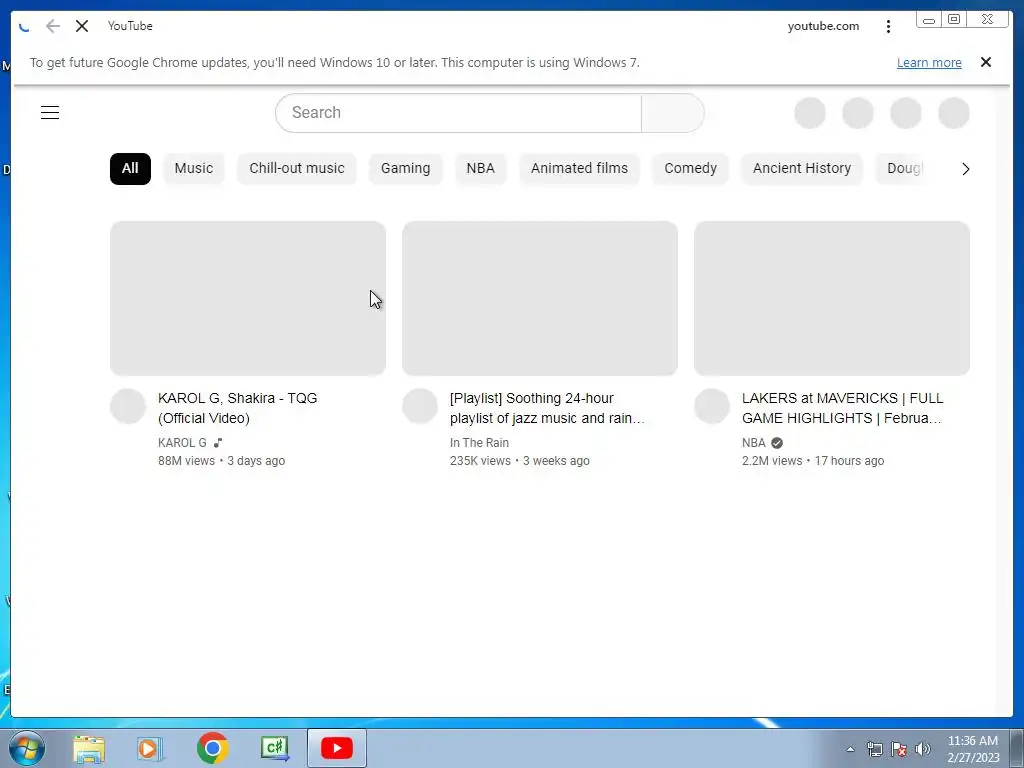1024x768 pixels.
Task: Launch Windows Media Player from taskbar
Action: [150, 749]
